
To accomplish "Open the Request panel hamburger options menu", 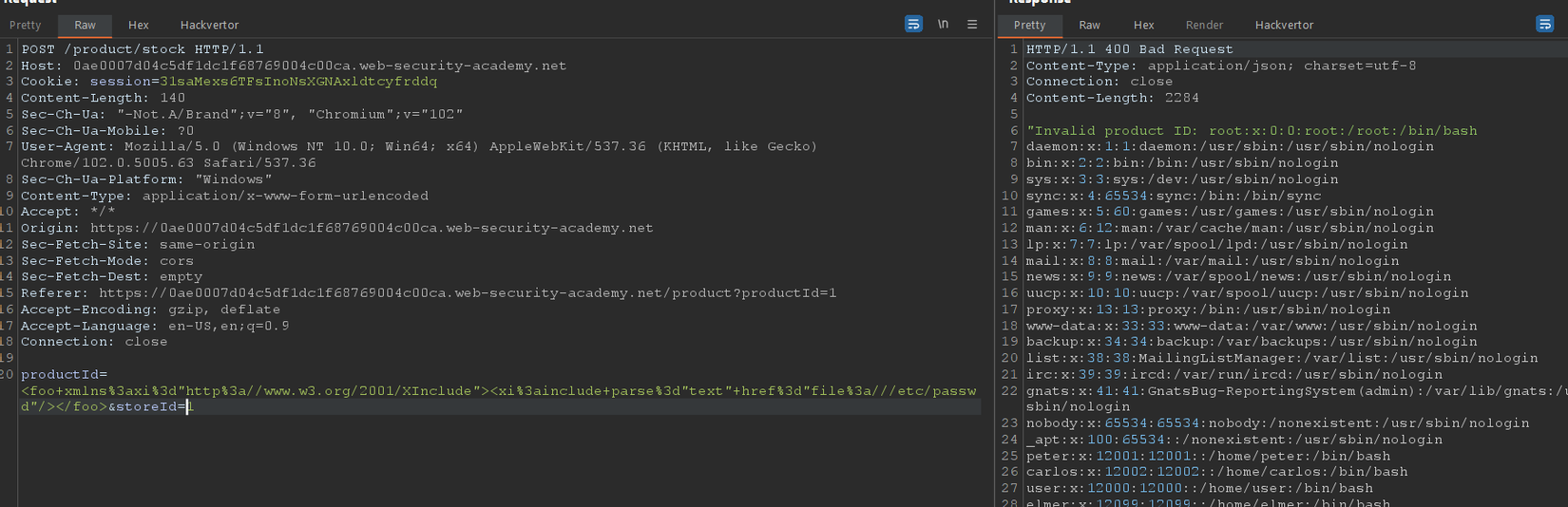I will click(972, 25).
